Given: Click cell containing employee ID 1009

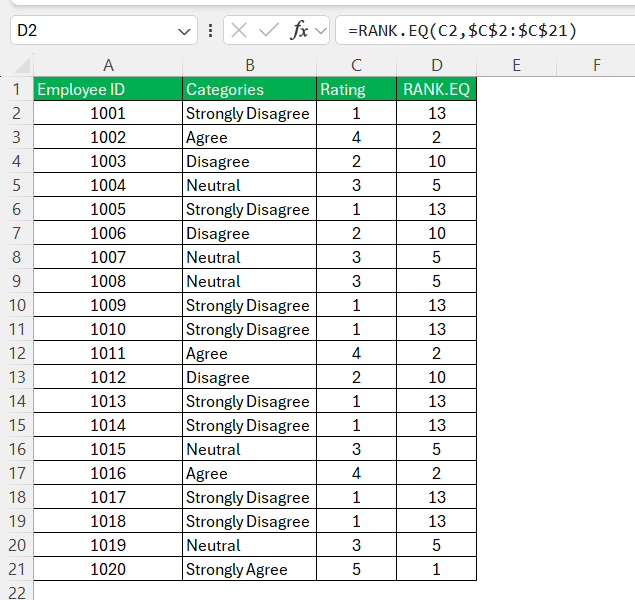Looking at the screenshot, I should 108,305.
